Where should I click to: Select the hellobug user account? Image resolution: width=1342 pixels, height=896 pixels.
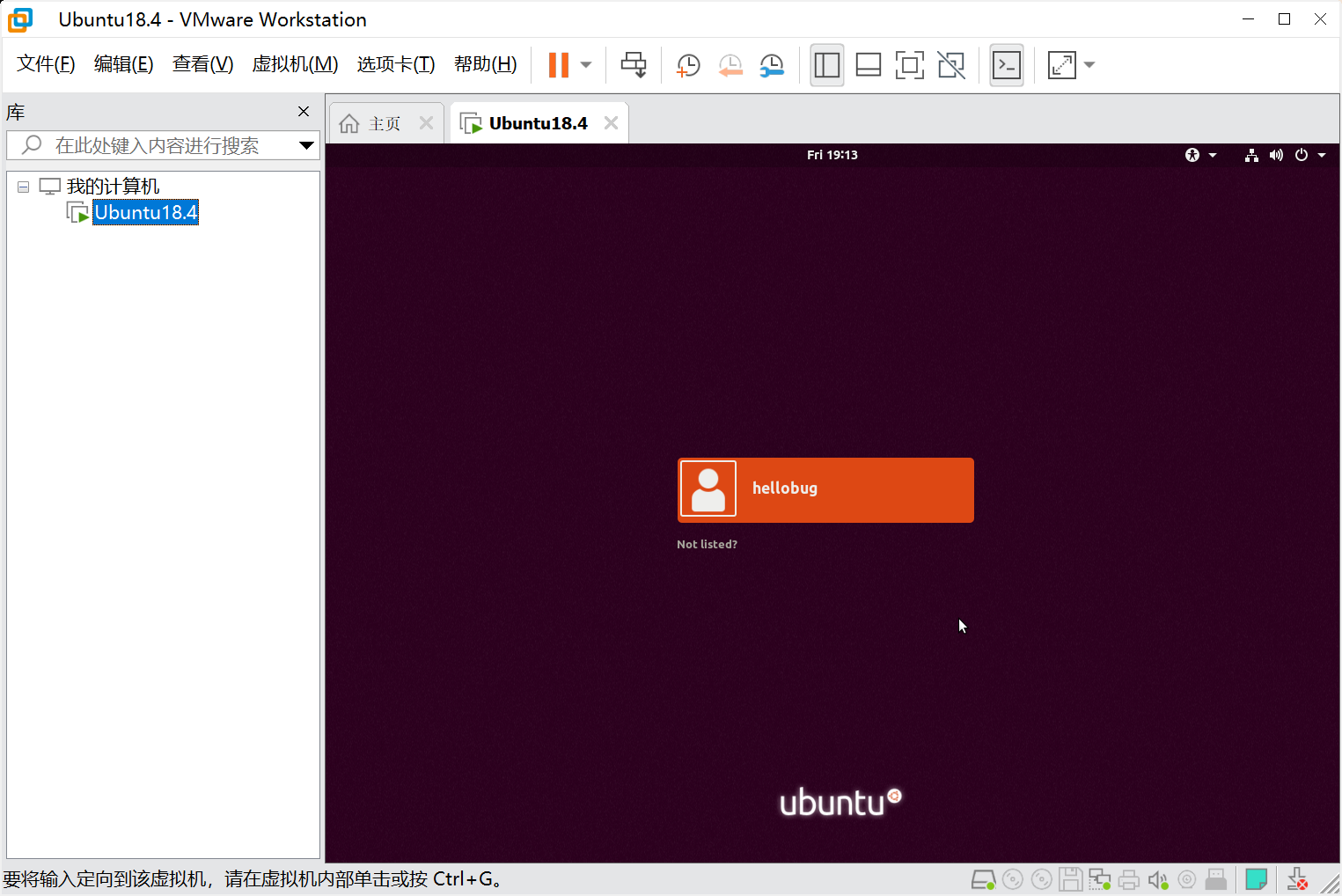pos(825,489)
